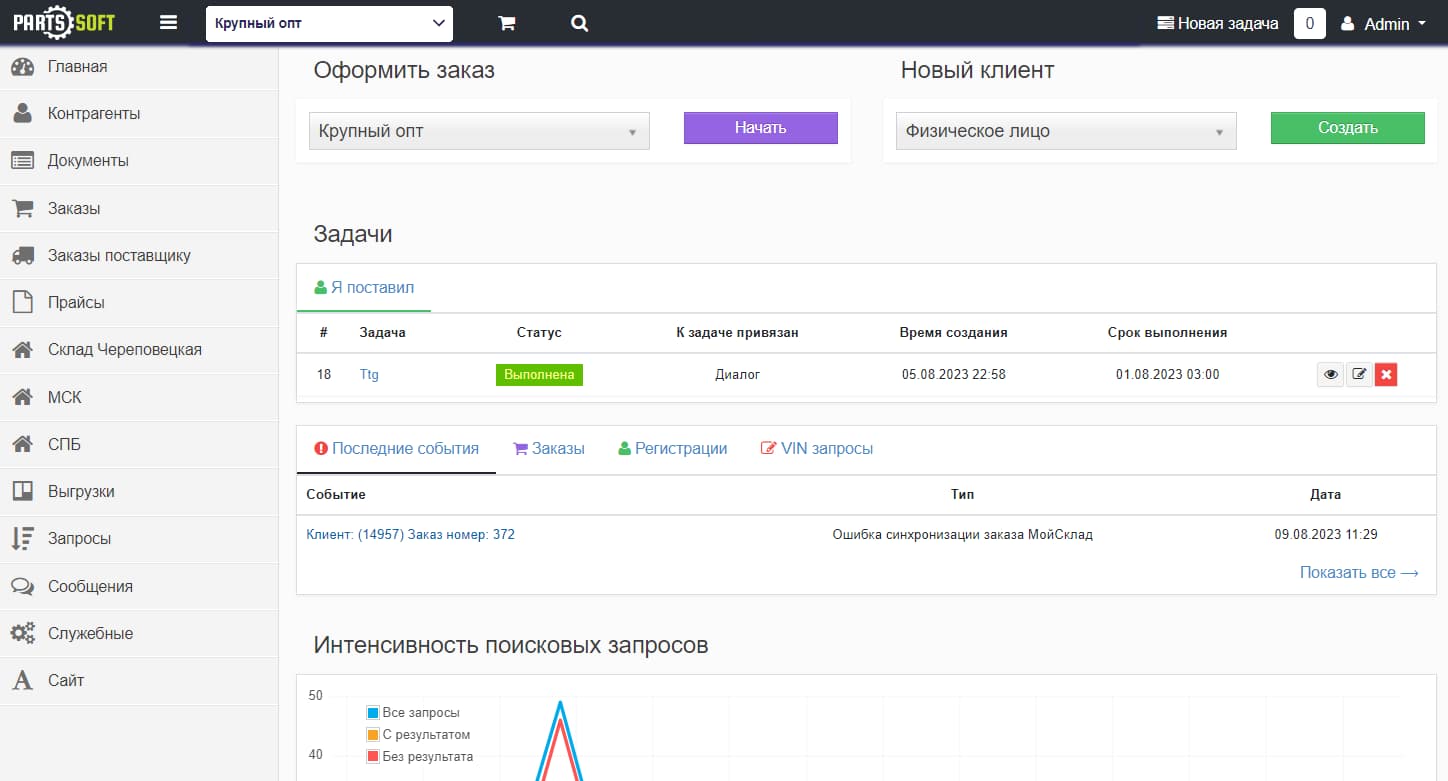1448x781 pixels.
Task: Open Заказы поставщику truck item
Action: coord(118,255)
